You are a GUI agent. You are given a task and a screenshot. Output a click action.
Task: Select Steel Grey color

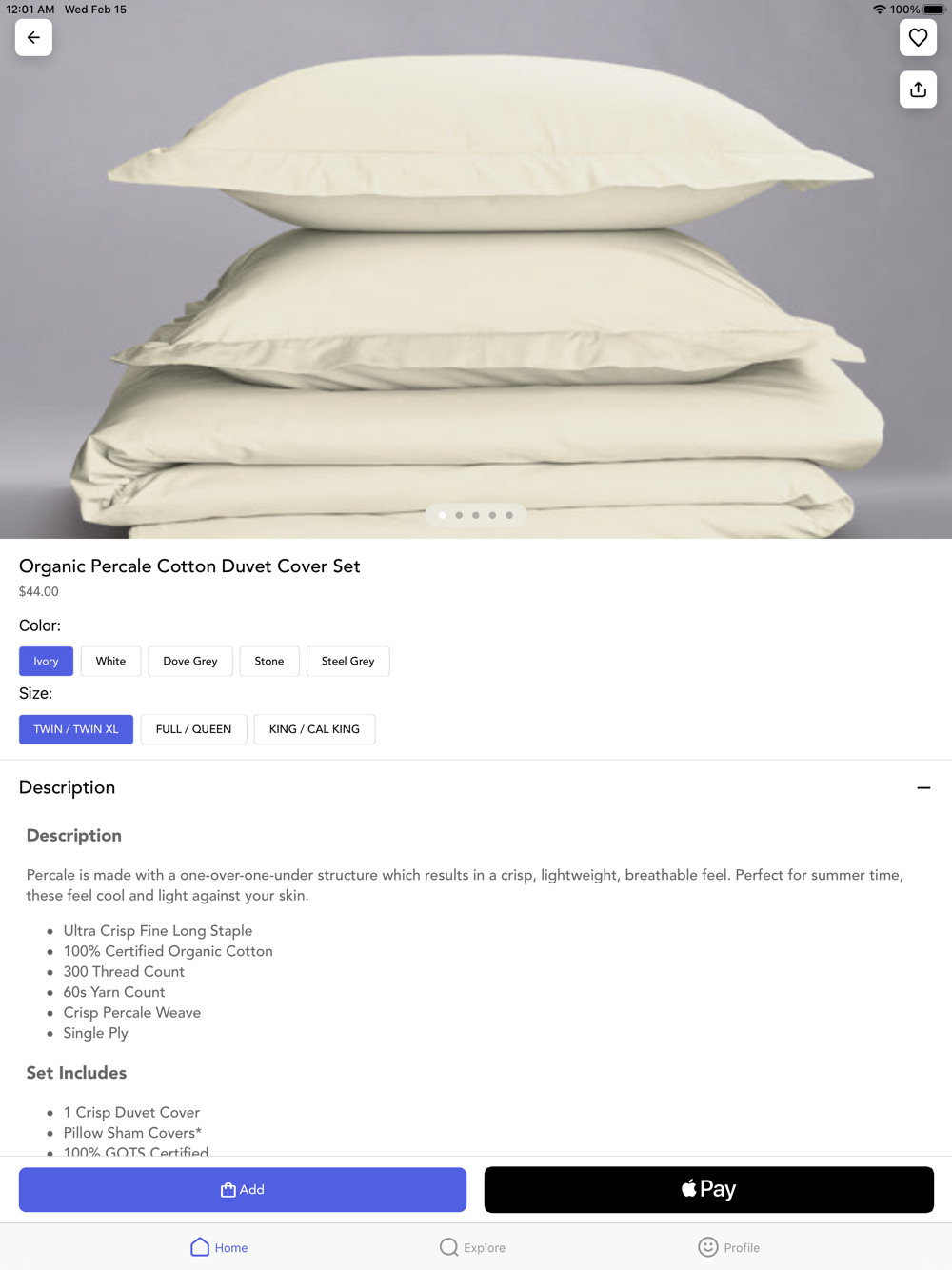(347, 661)
